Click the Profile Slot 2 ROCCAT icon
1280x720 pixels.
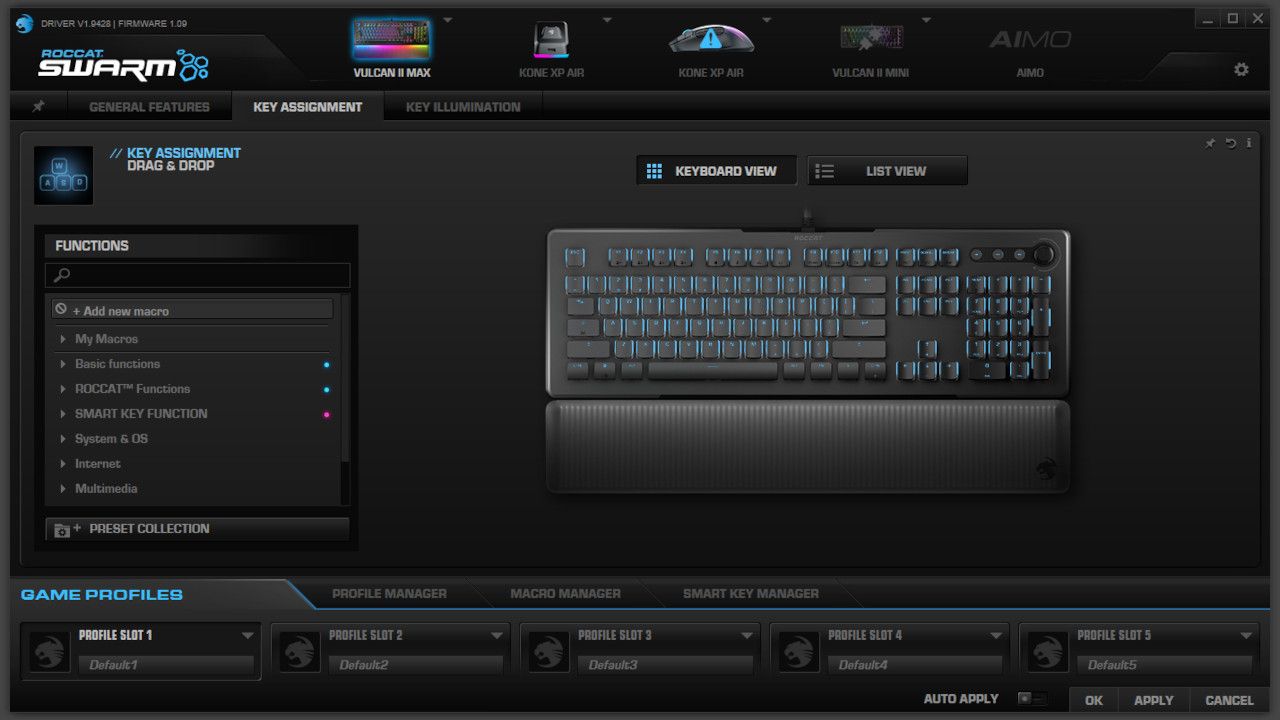point(297,650)
